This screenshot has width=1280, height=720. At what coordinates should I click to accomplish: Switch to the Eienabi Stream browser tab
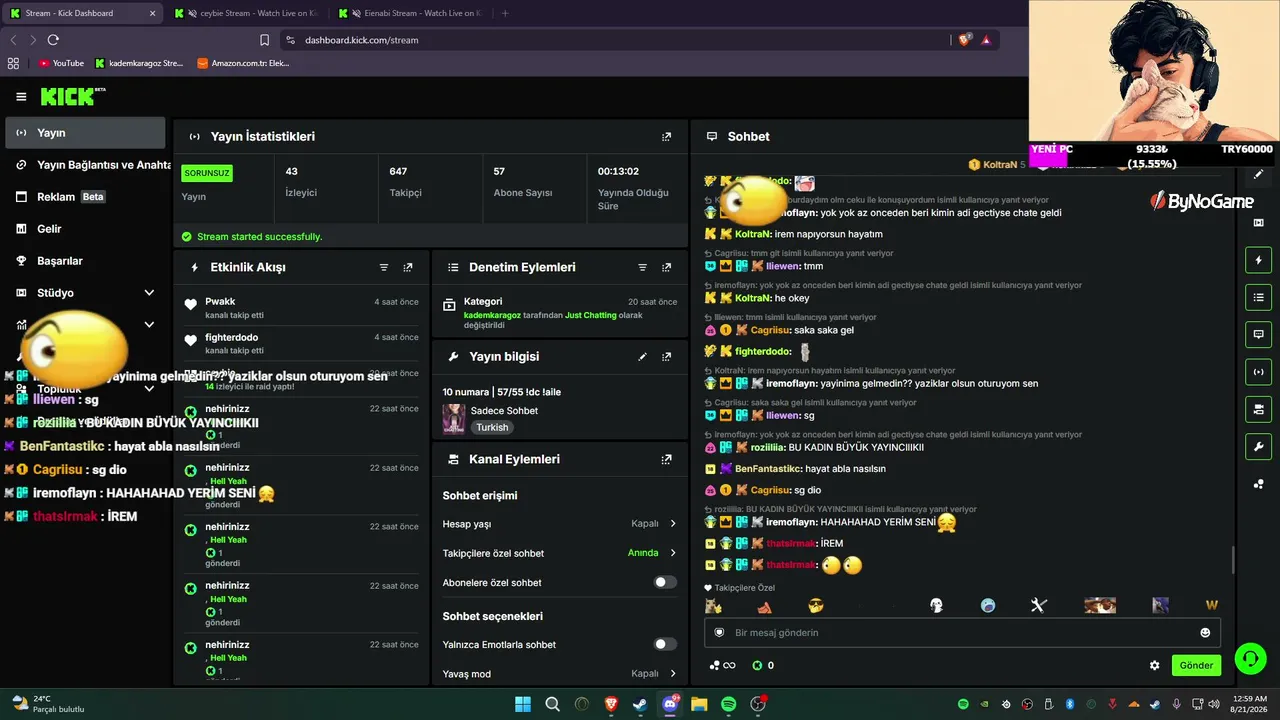pos(410,13)
